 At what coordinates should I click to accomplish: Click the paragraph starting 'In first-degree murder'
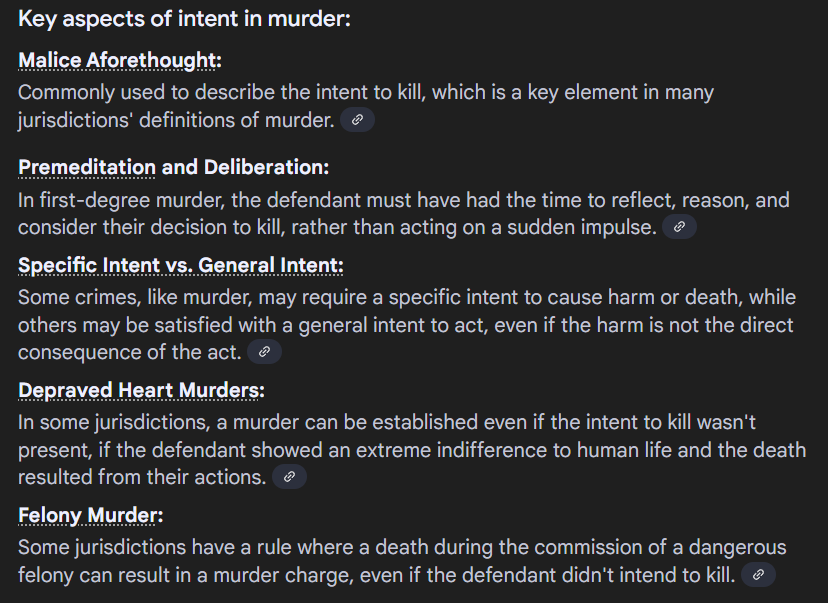click(403, 214)
